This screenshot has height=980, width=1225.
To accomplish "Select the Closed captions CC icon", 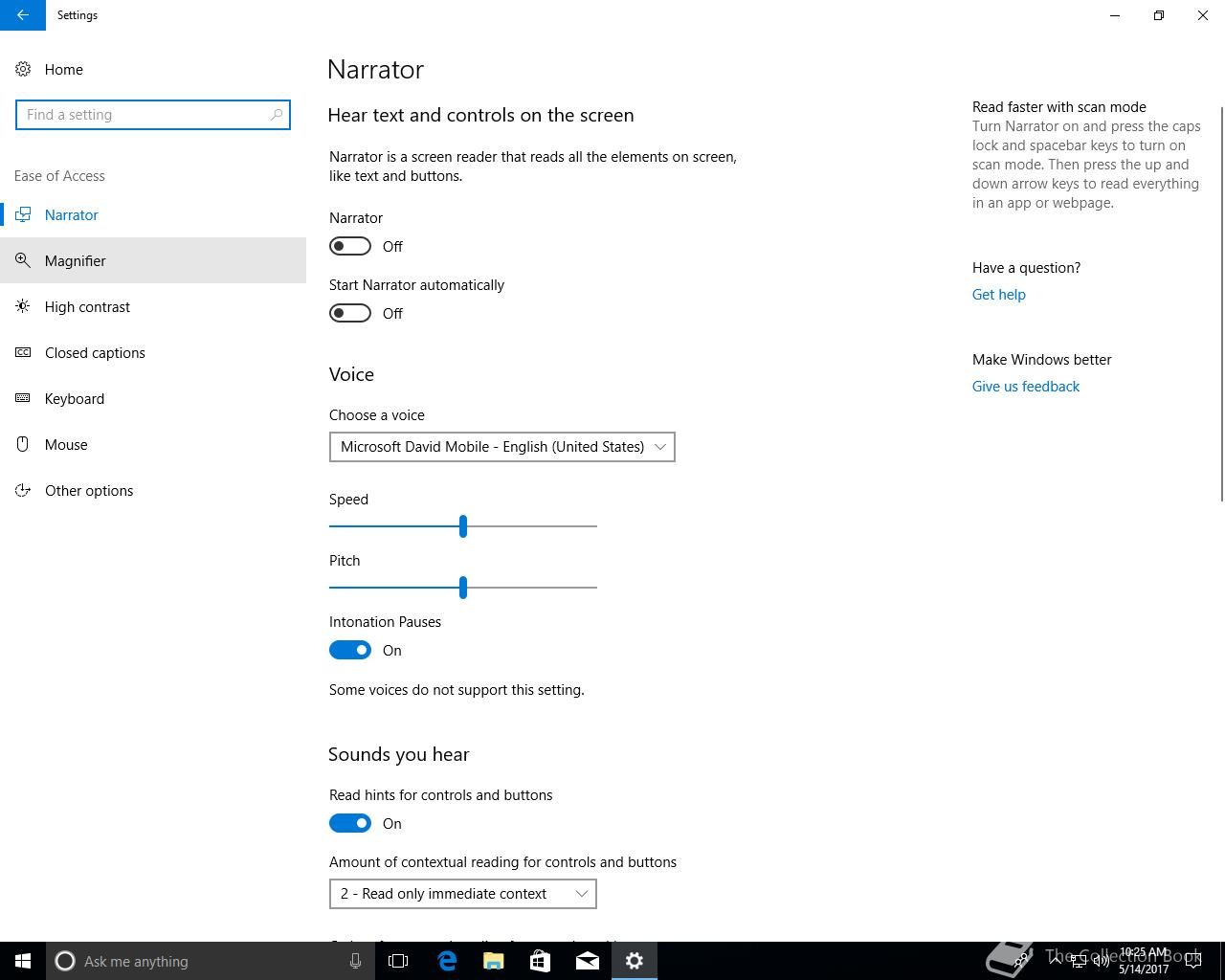I will (x=23, y=352).
